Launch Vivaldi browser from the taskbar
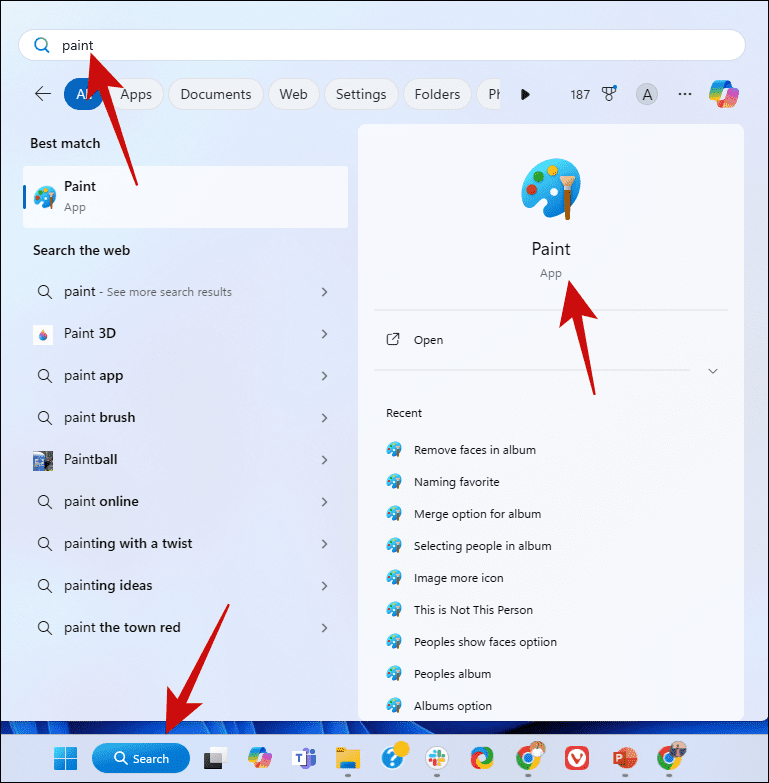769x783 pixels. coord(576,758)
